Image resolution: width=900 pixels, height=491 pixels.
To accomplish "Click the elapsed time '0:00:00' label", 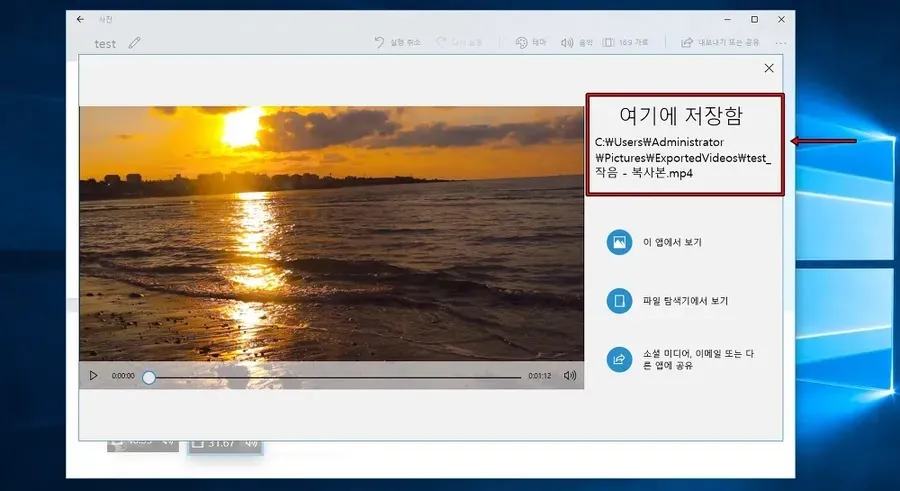I will click(x=123, y=376).
